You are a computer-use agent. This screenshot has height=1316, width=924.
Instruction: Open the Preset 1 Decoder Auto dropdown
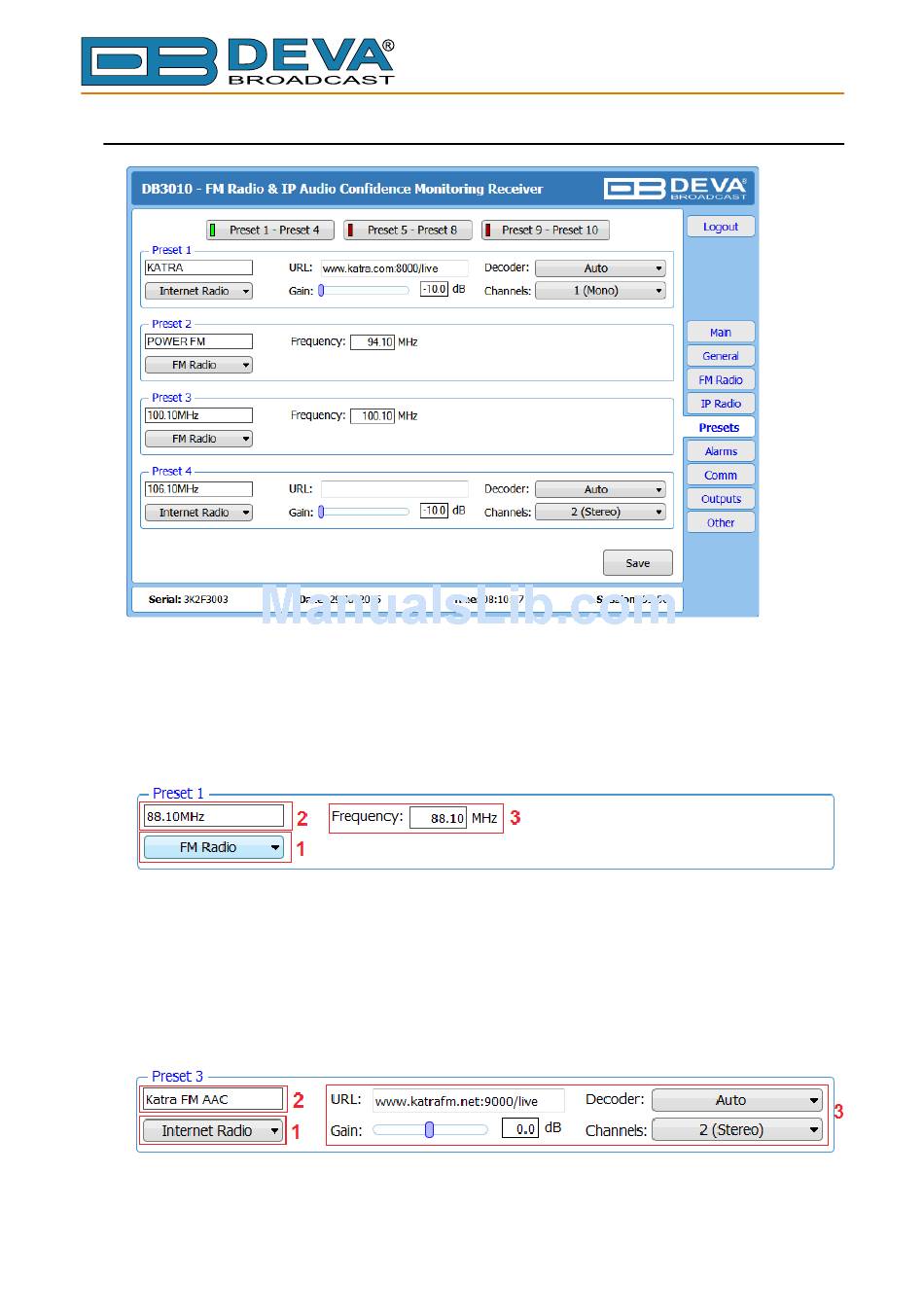click(x=600, y=268)
